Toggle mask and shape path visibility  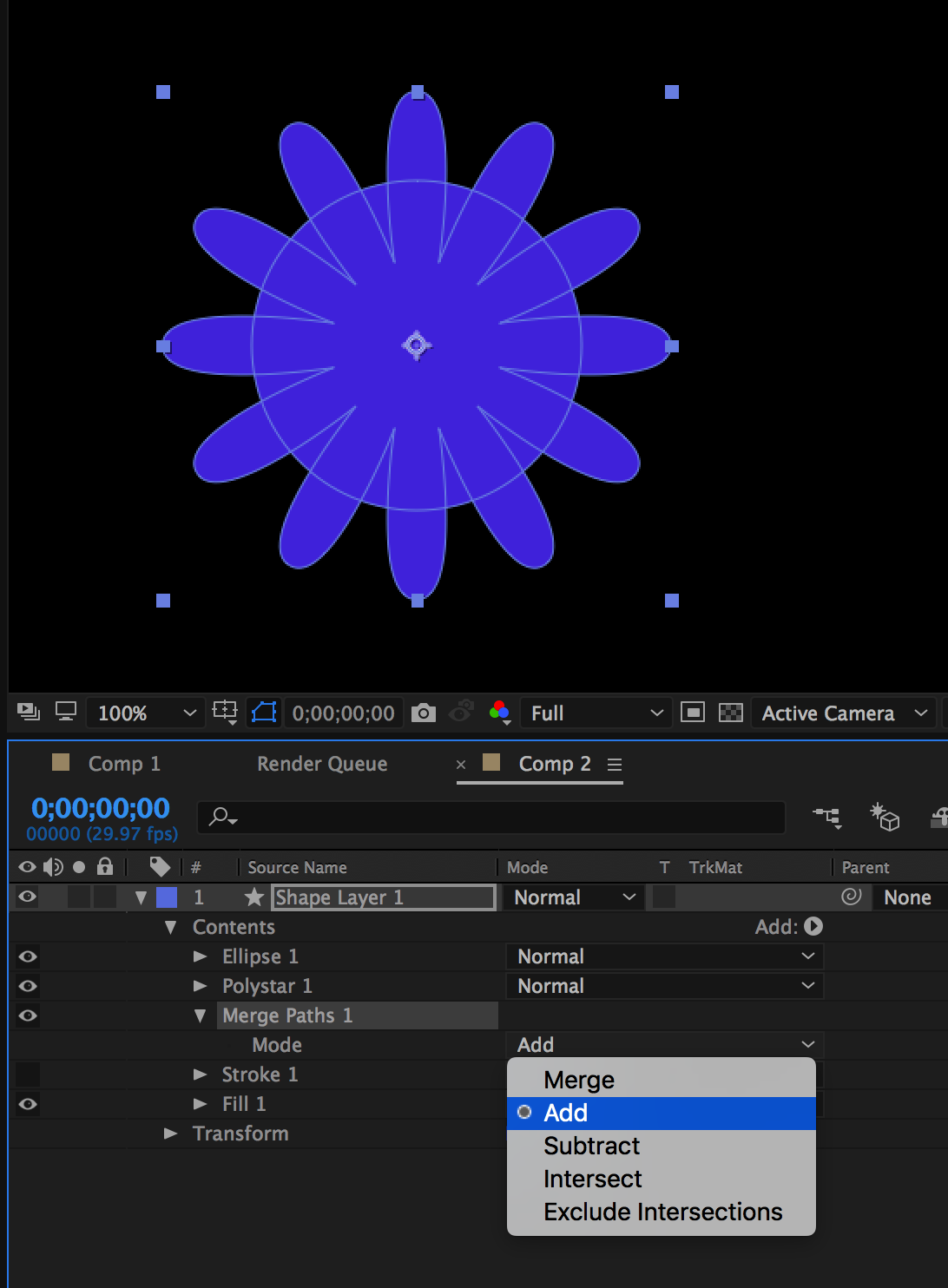click(264, 713)
